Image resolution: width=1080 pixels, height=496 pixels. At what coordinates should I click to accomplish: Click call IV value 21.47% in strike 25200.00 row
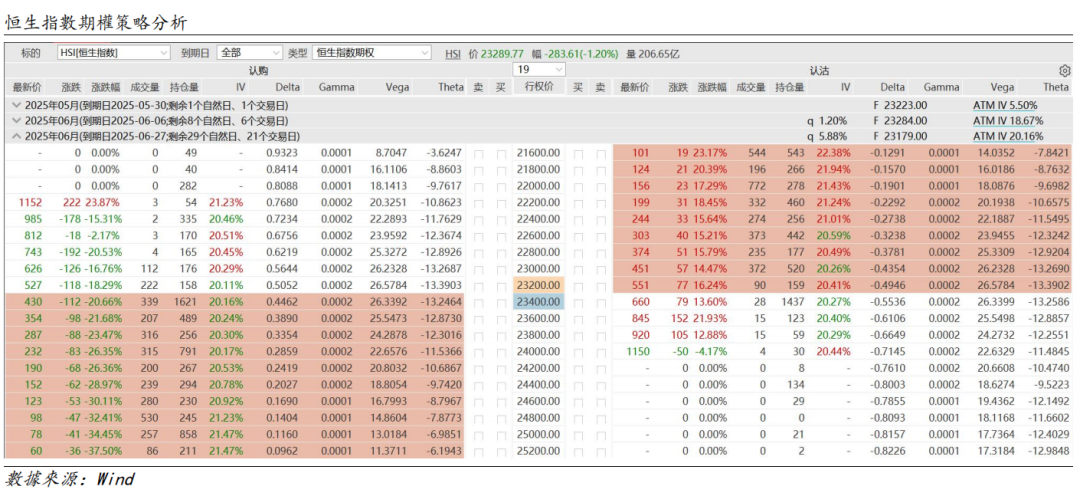point(227,452)
